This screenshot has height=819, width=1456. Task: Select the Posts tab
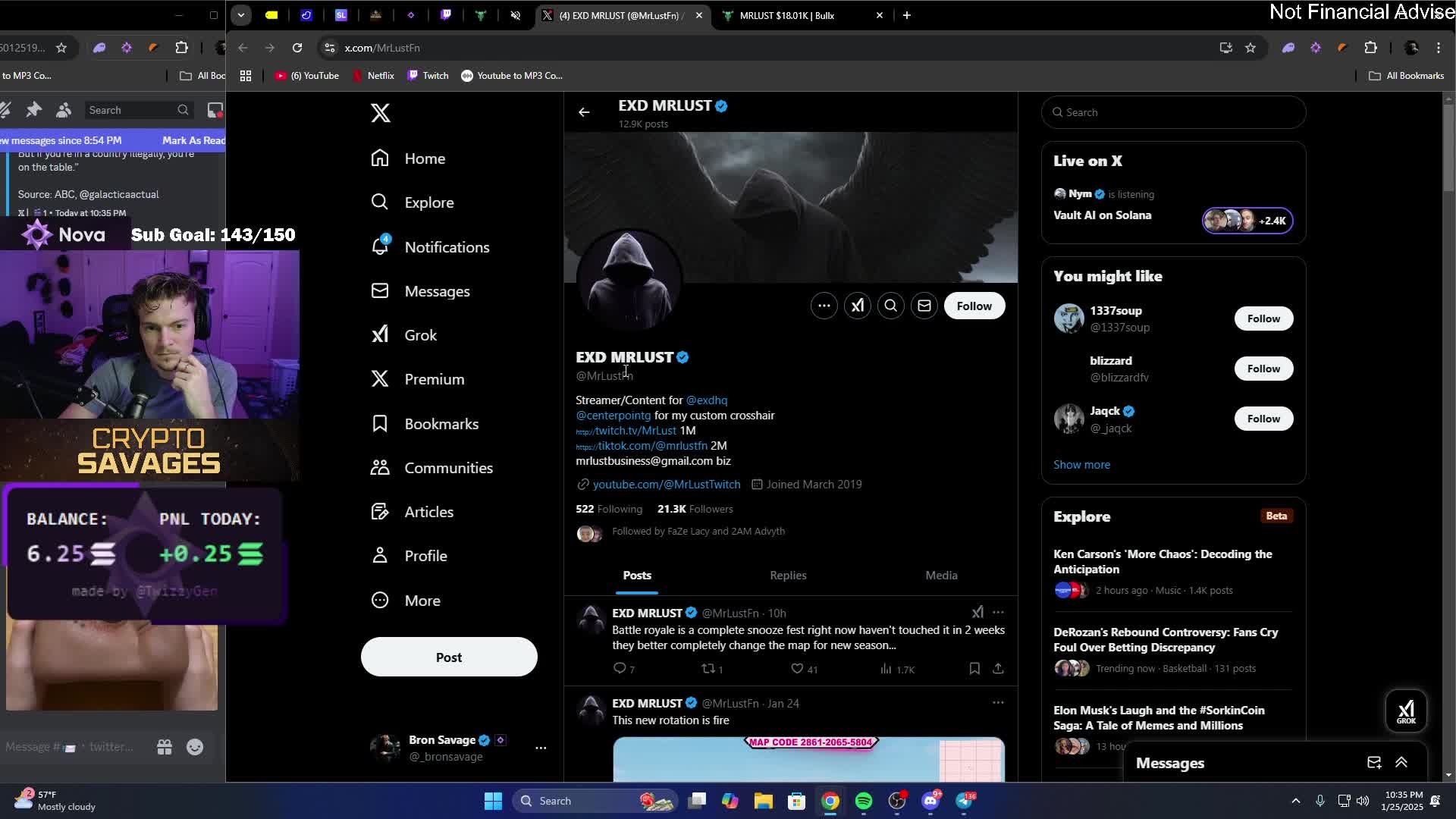click(x=637, y=576)
